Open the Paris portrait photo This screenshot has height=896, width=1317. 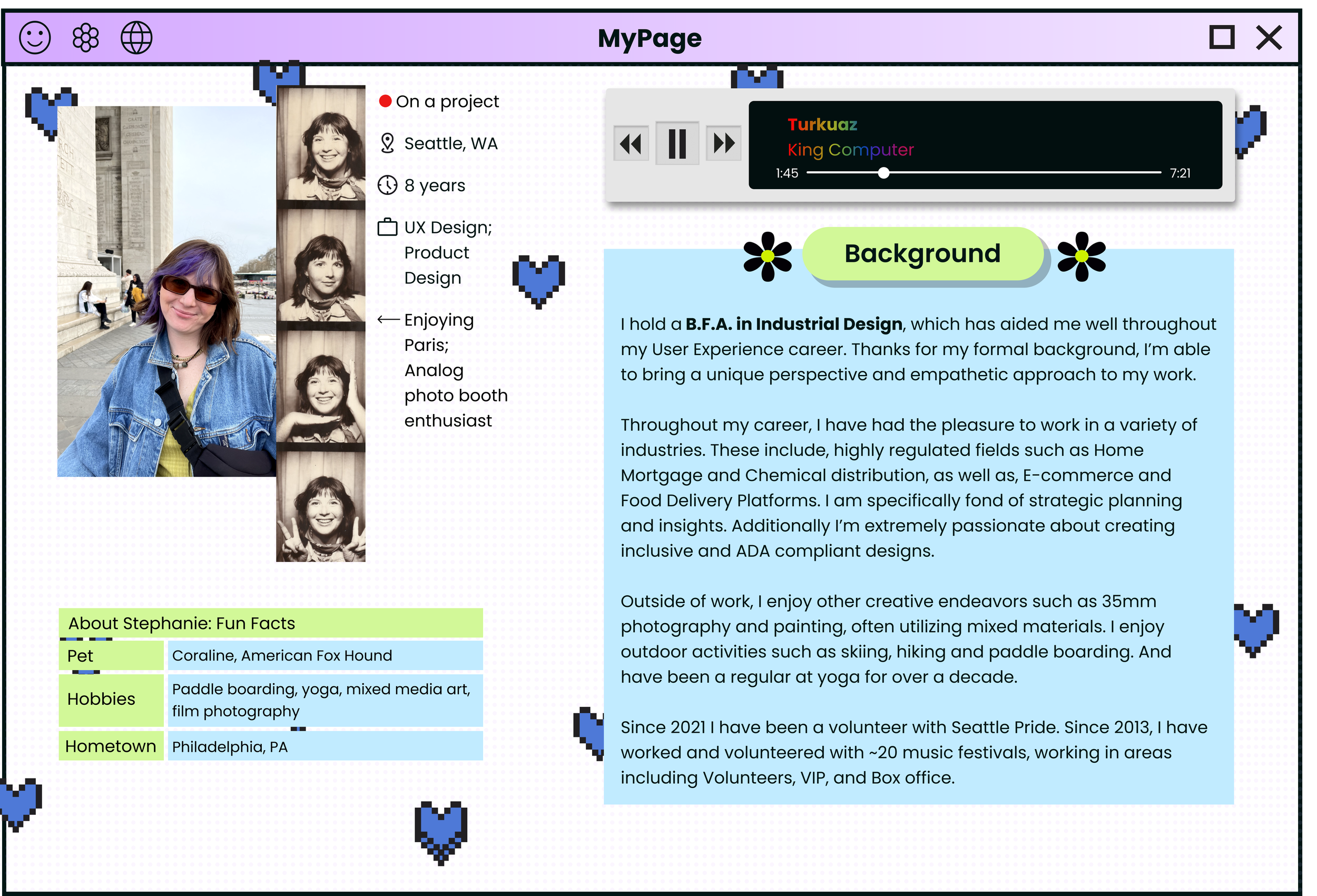coord(166,291)
